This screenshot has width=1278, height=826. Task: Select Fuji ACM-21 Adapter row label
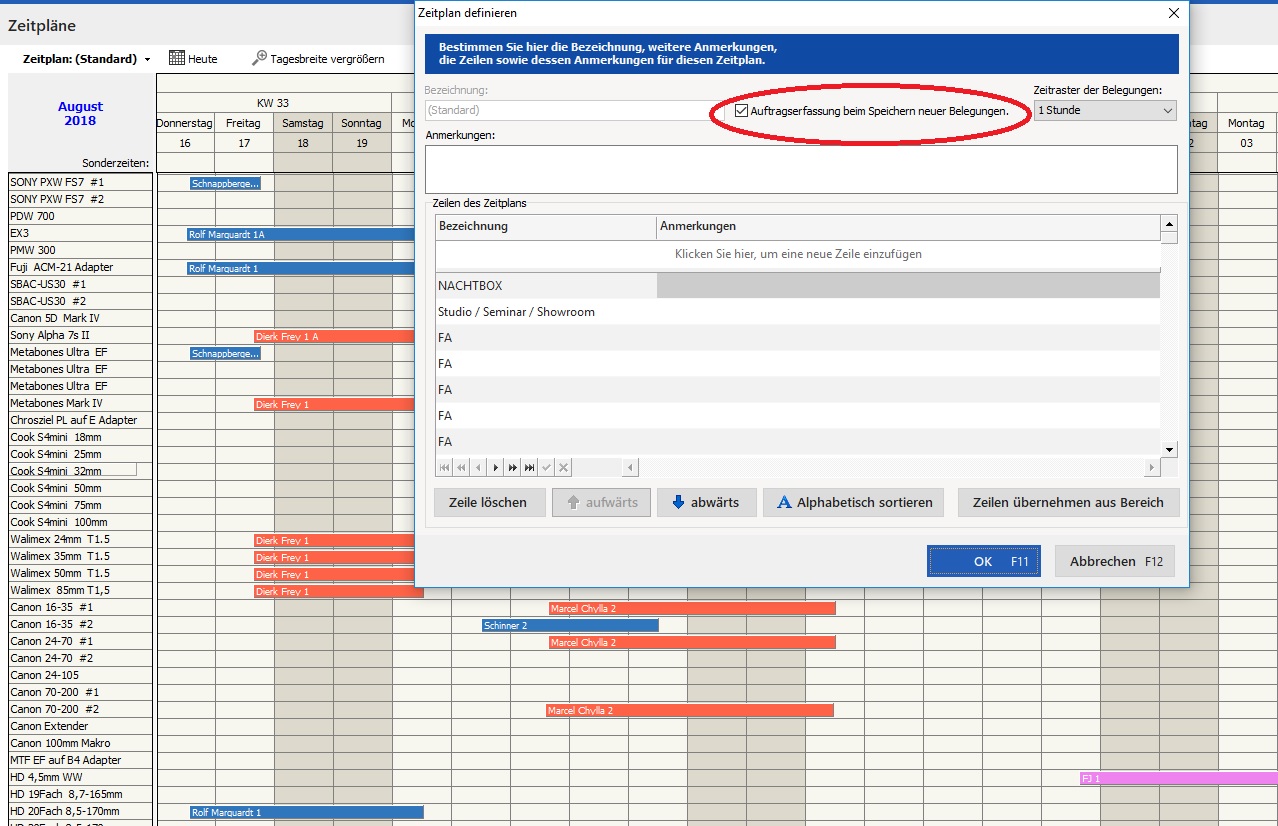81,267
